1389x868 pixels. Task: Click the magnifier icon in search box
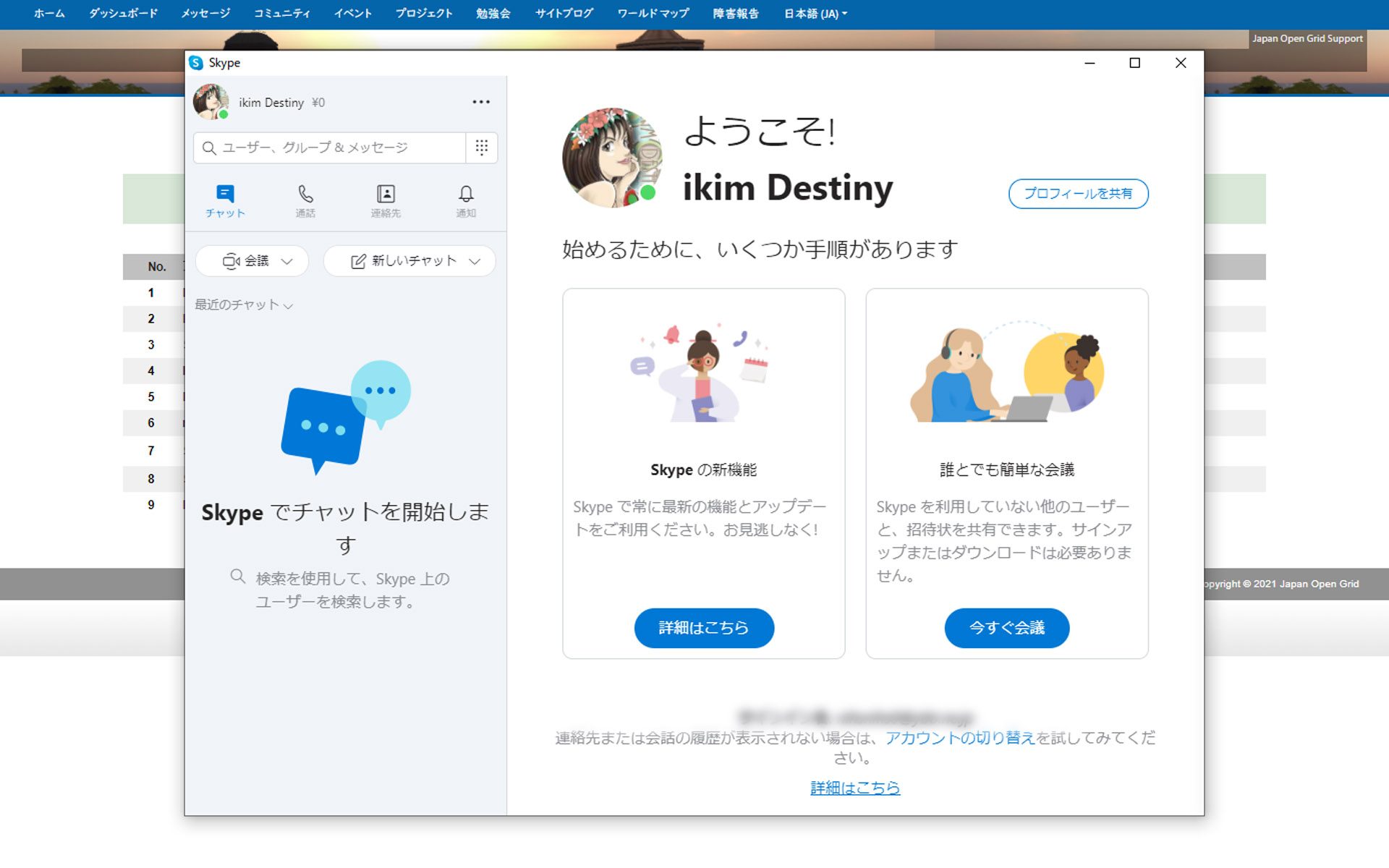click(x=209, y=148)
